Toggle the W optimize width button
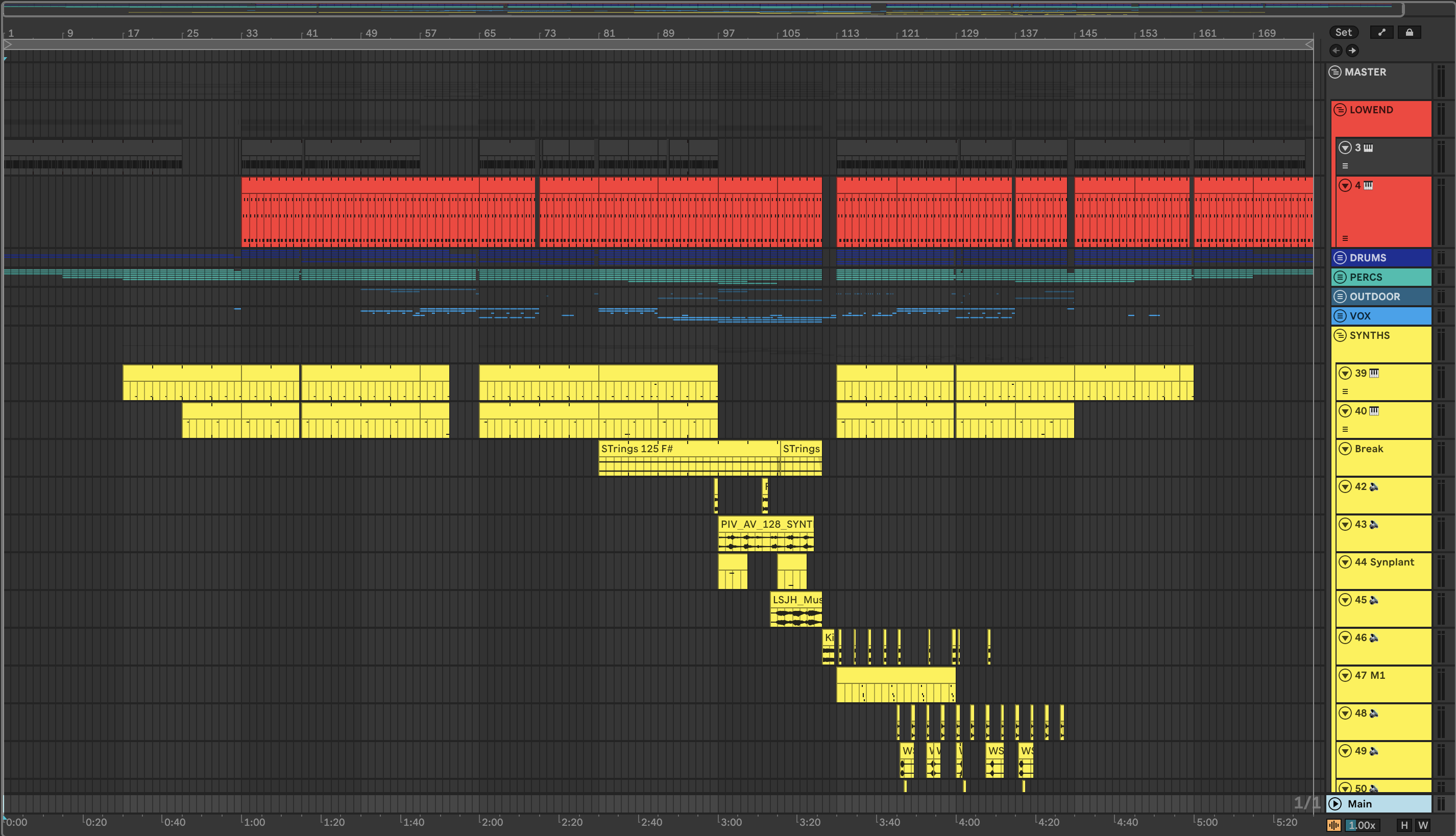The height and width of the screenshot is (836, 1456). click(x=1423, y=825)
